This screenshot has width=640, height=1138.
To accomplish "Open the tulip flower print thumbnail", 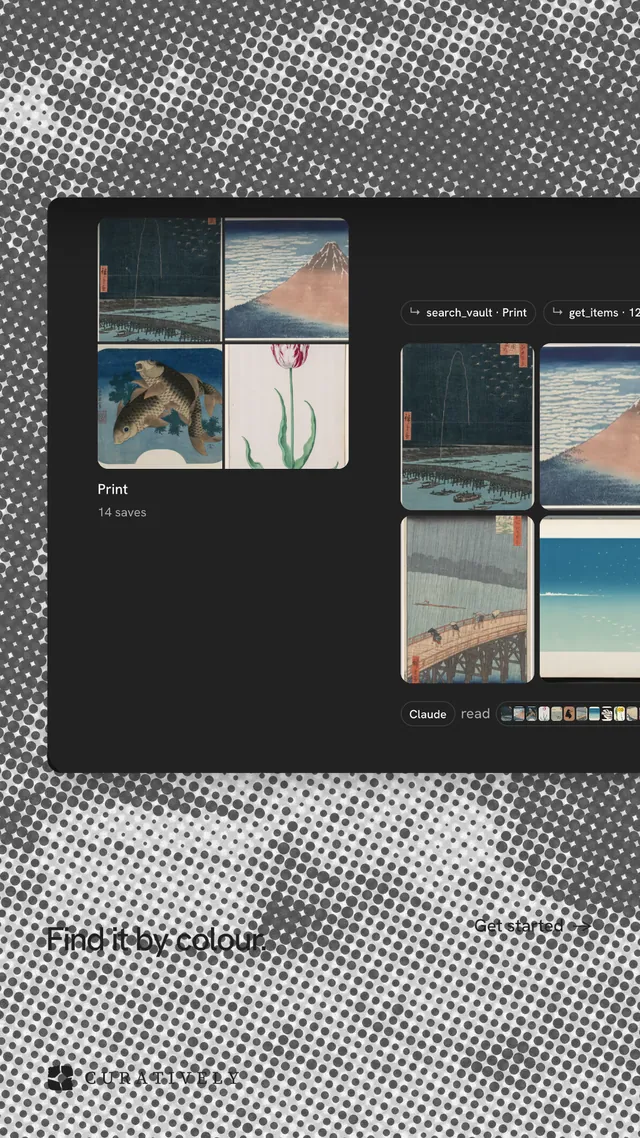I will coord(287,407).
